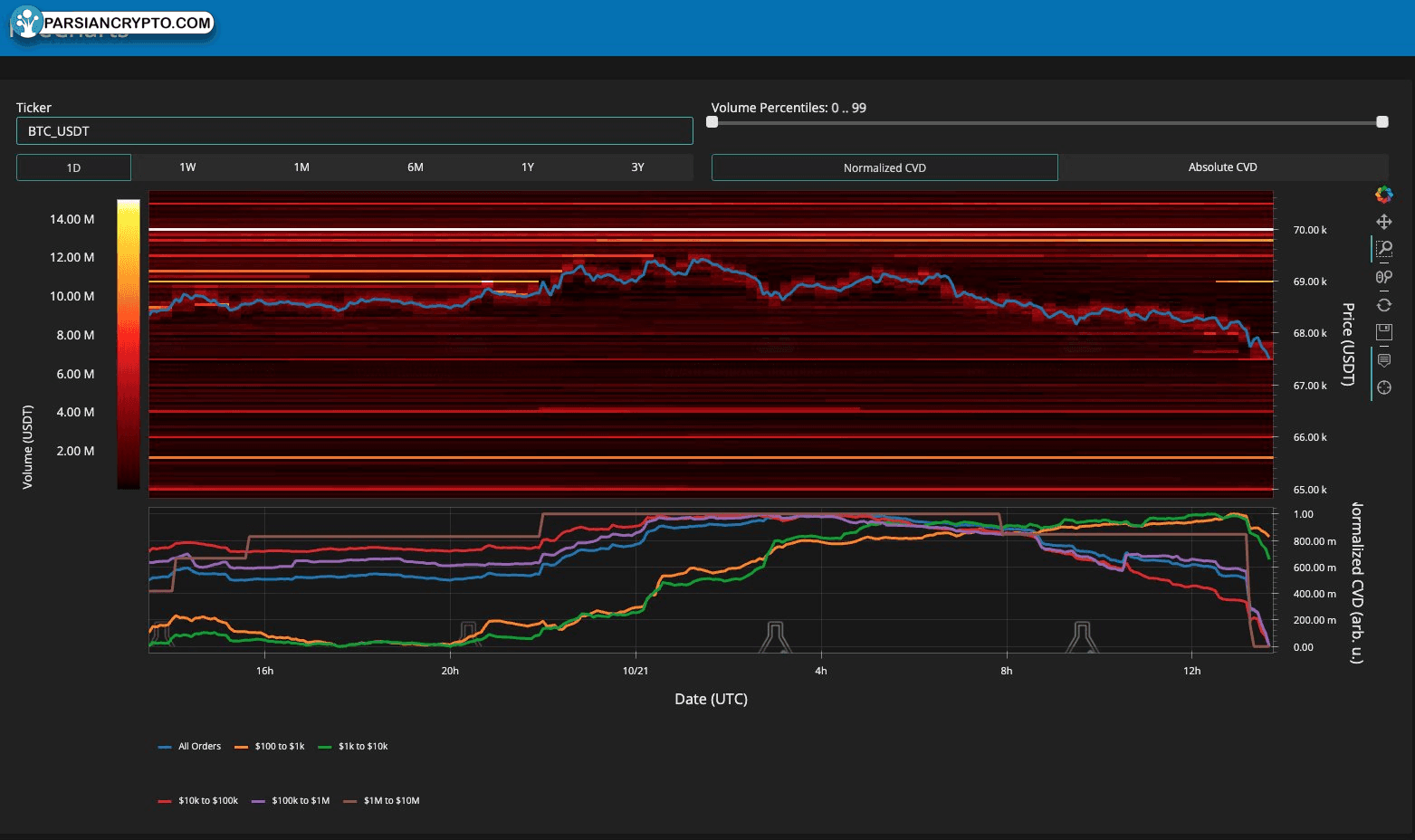Activate the Box Zoom tool
The height and width of the screenshot is (840, 1415).
point(1383,249)
